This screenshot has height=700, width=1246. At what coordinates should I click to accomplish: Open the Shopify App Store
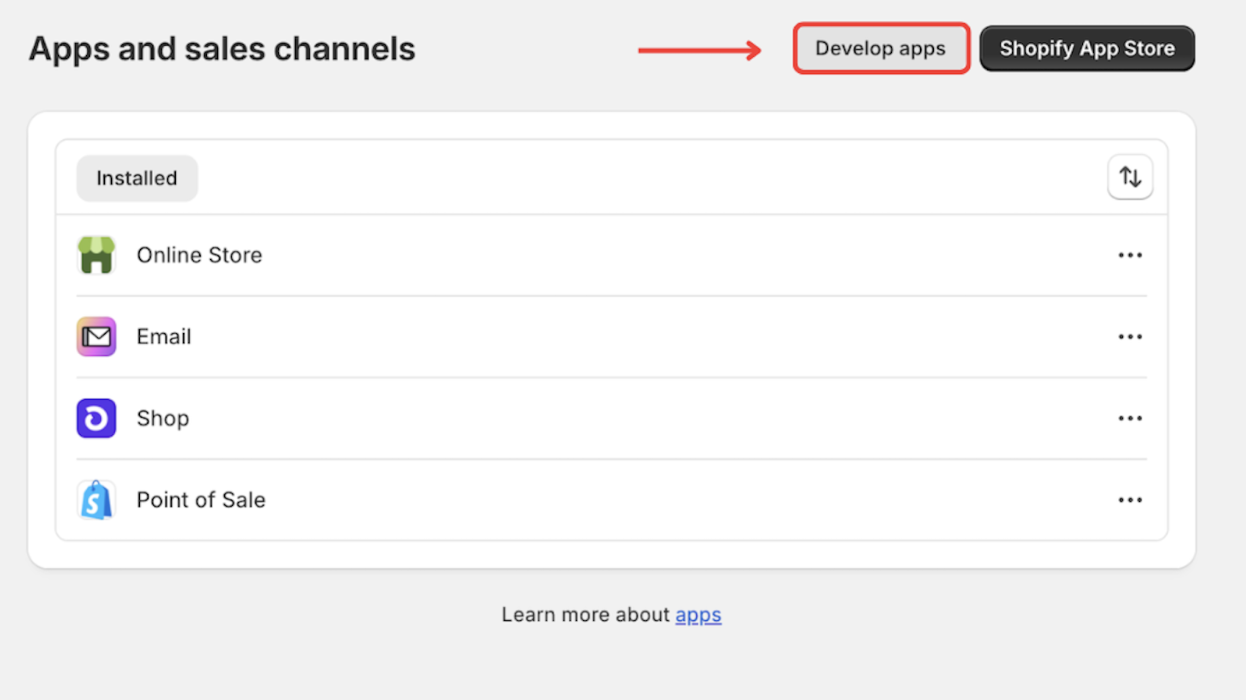pos(1087,49)
